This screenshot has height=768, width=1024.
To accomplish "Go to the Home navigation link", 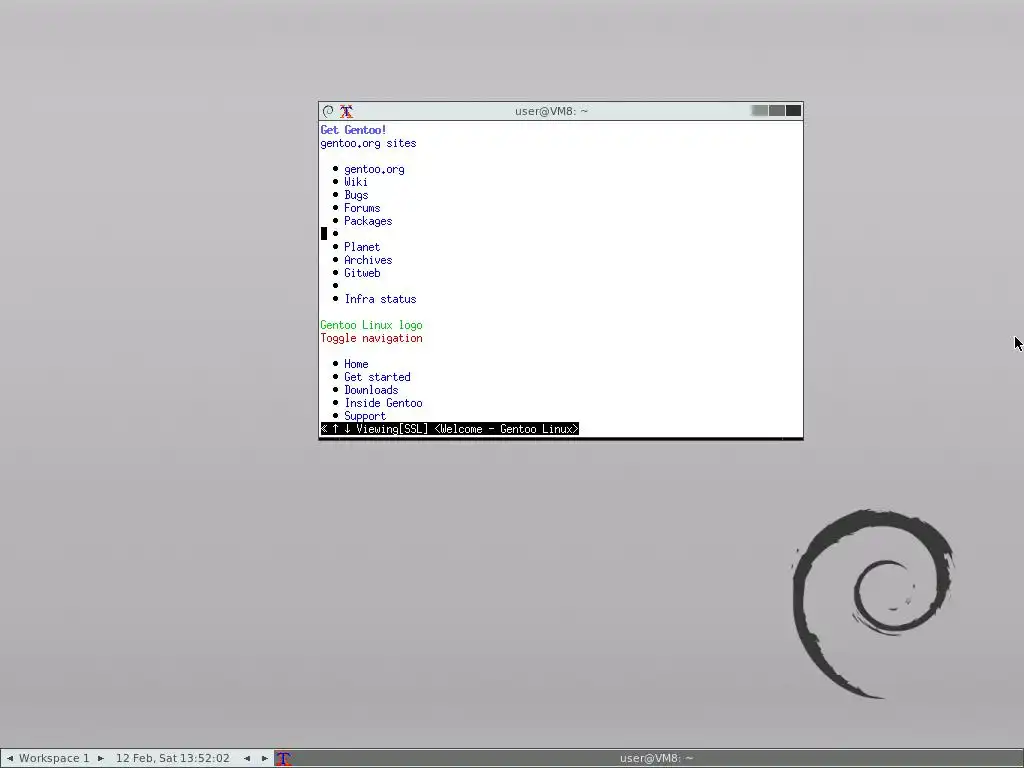I will point(356,364).
